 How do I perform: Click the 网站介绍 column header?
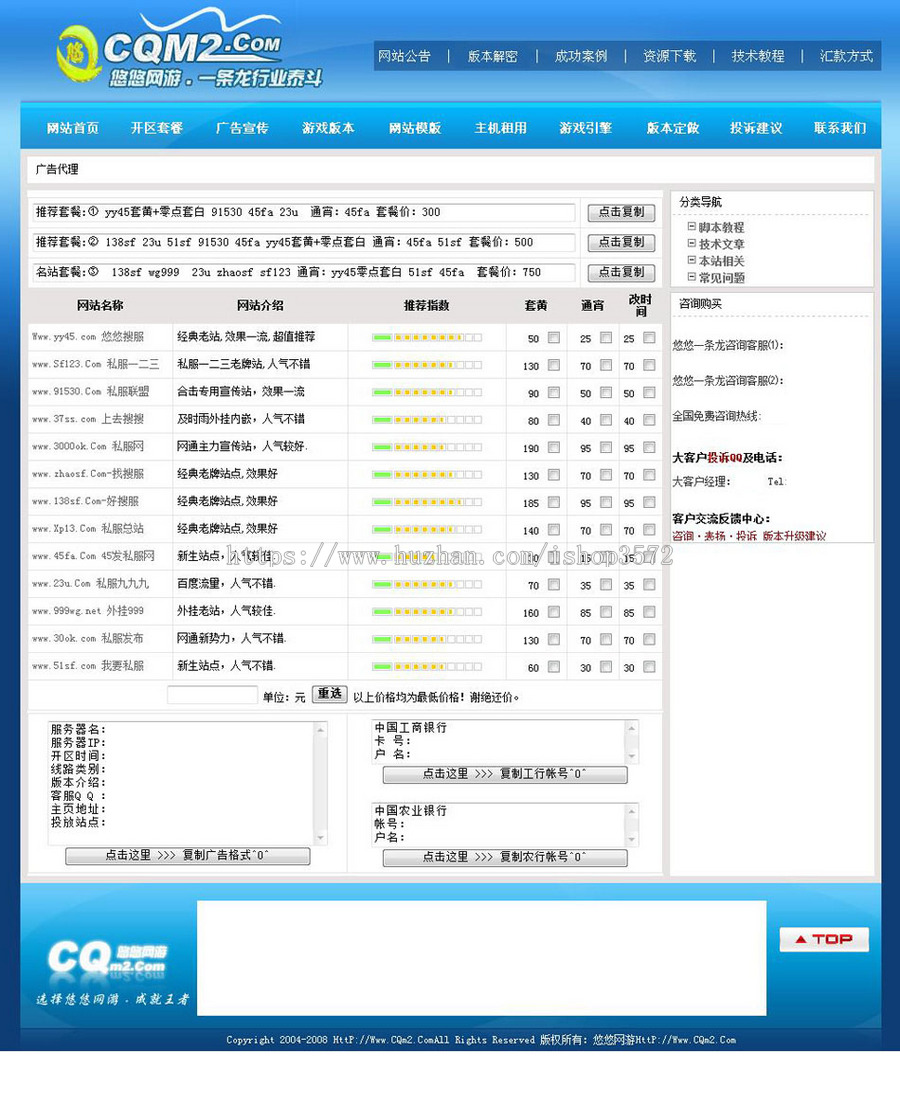(x=260, y=305)
